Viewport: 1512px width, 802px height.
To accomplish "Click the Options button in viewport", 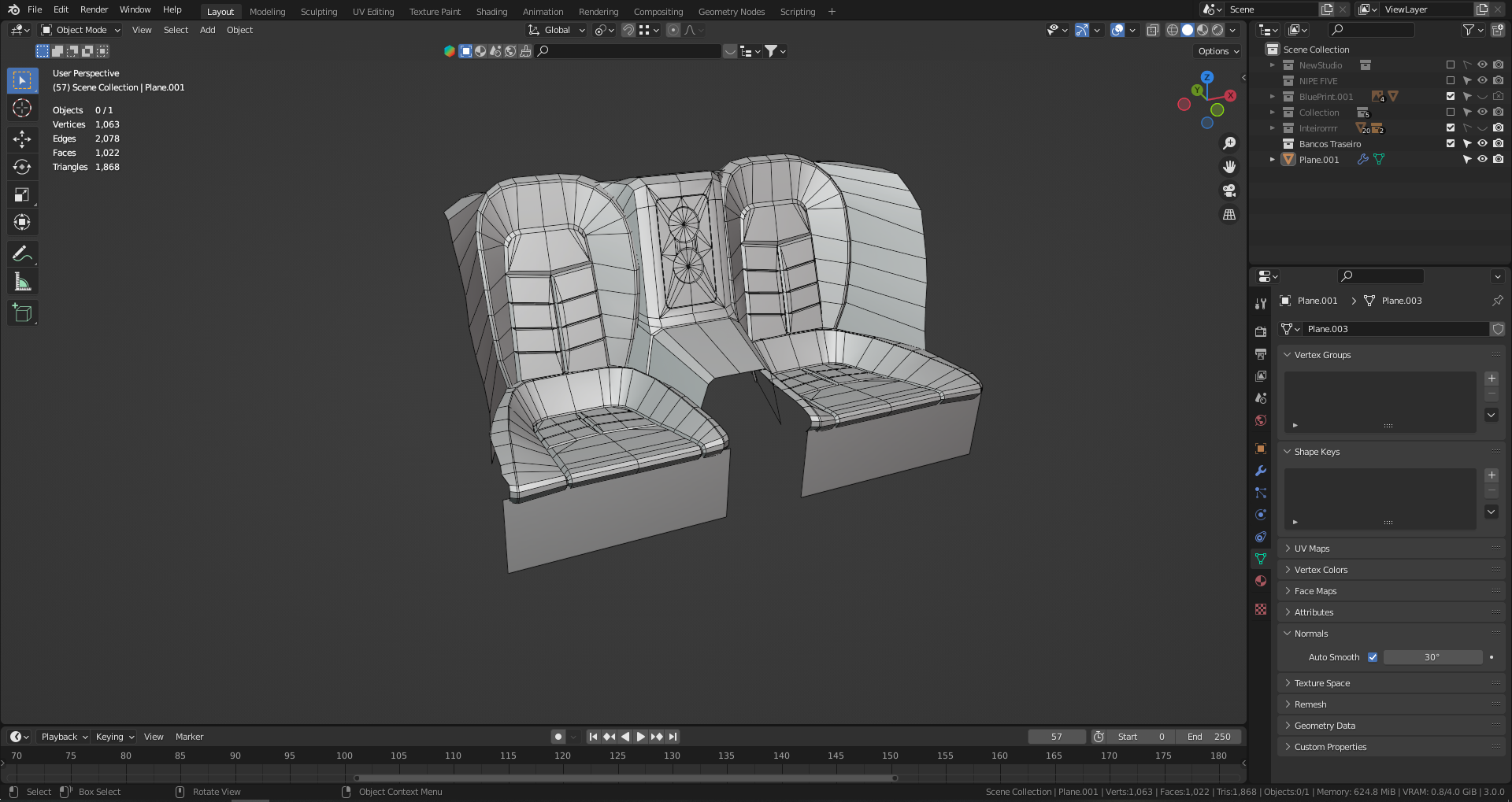I will (1218, 51).
